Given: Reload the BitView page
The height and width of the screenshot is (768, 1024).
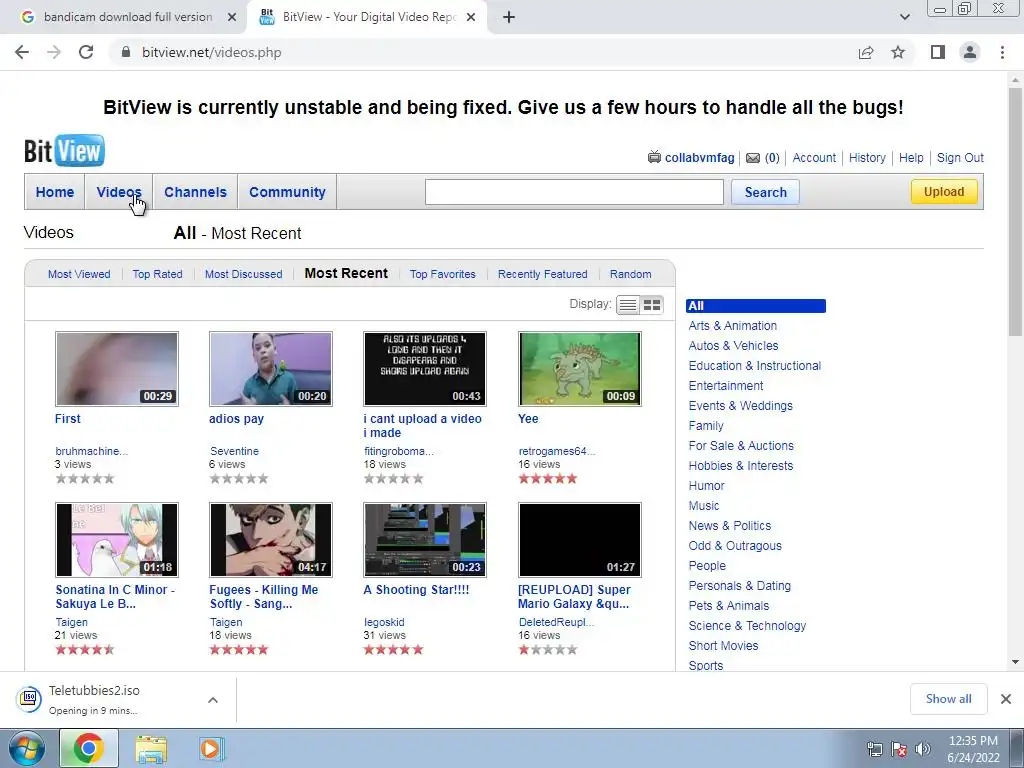Looking at the screenshot, I should tap(86, 52).
